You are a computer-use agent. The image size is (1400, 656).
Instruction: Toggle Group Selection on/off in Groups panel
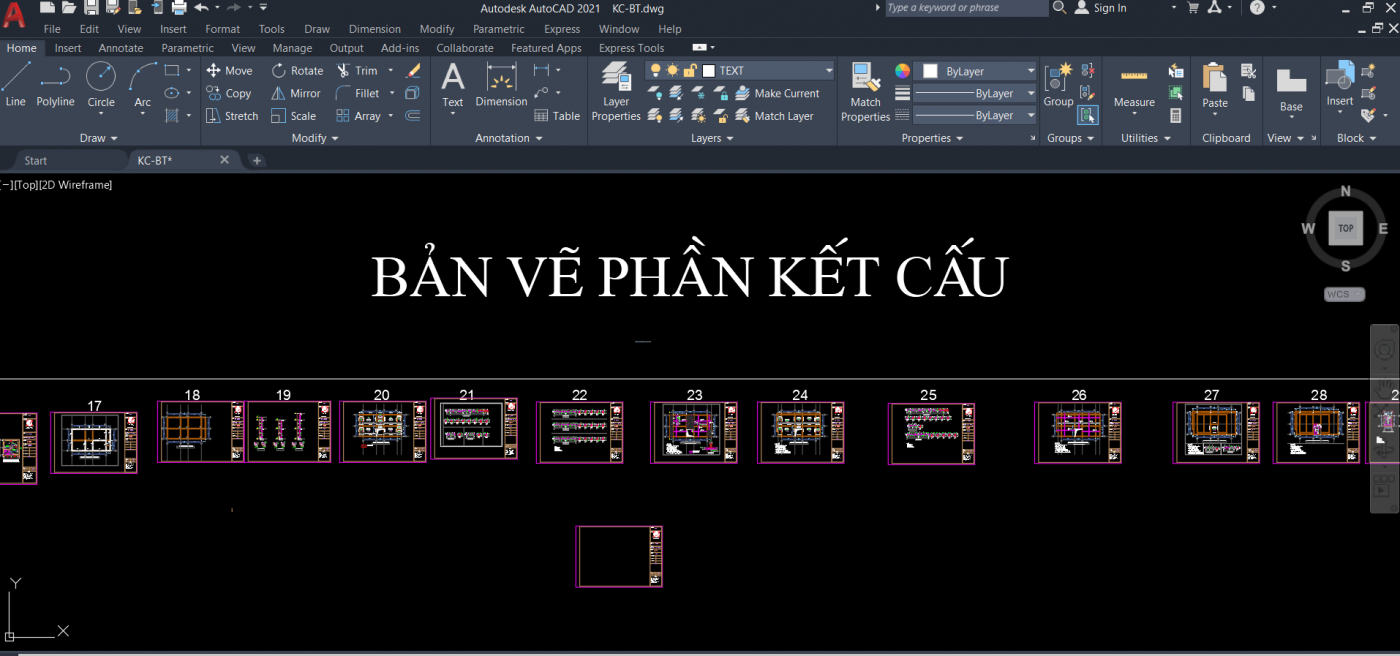point(1088,115)
